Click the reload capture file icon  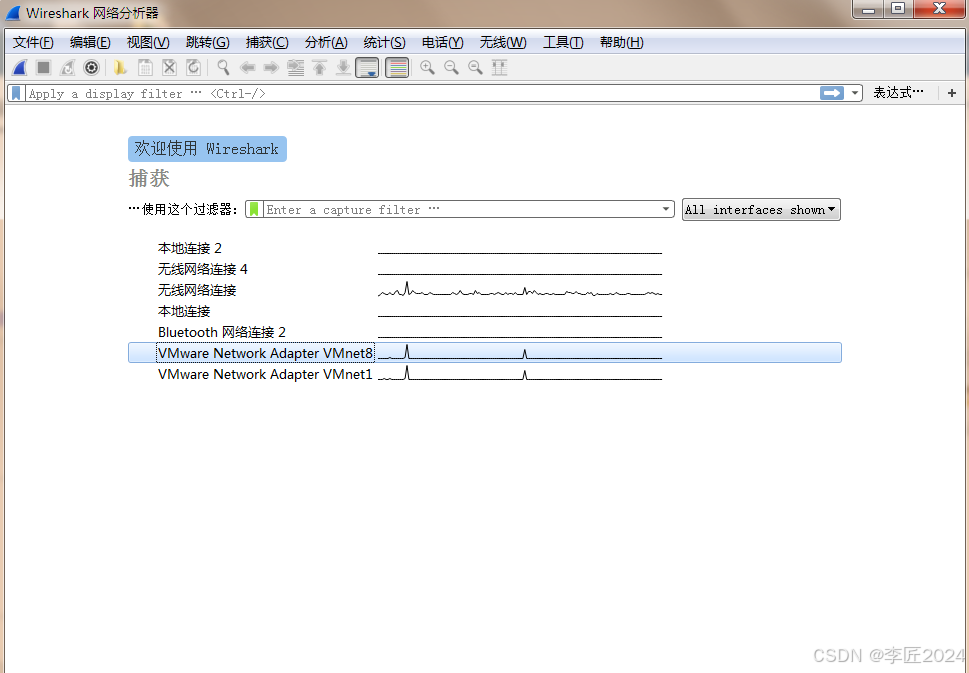click(x=193, y=67)
